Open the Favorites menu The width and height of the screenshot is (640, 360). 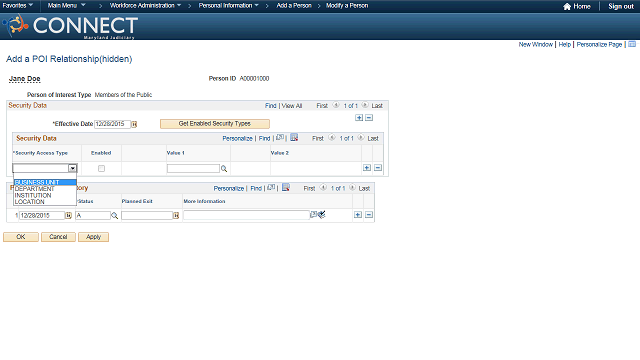(18, 6)
